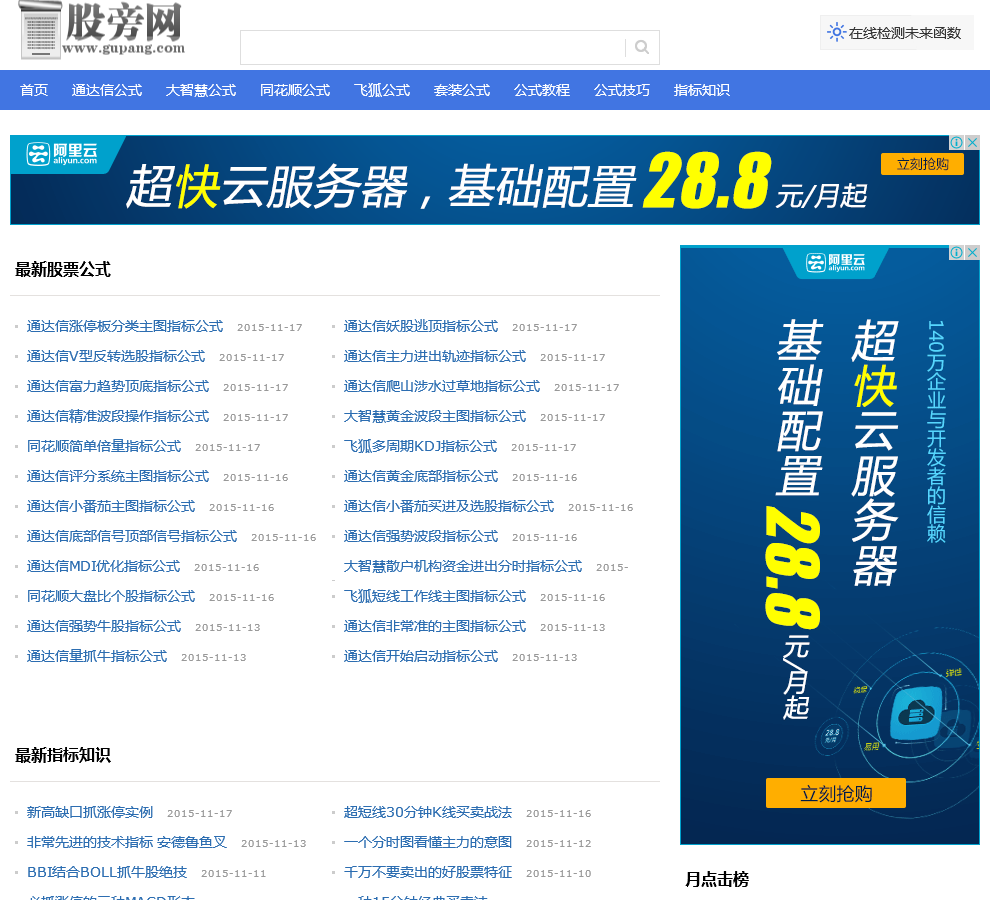Close the top banner advertisement
The width and height of the screenshot is (990, 900).
pyautogui.click(x=972, y=142)
